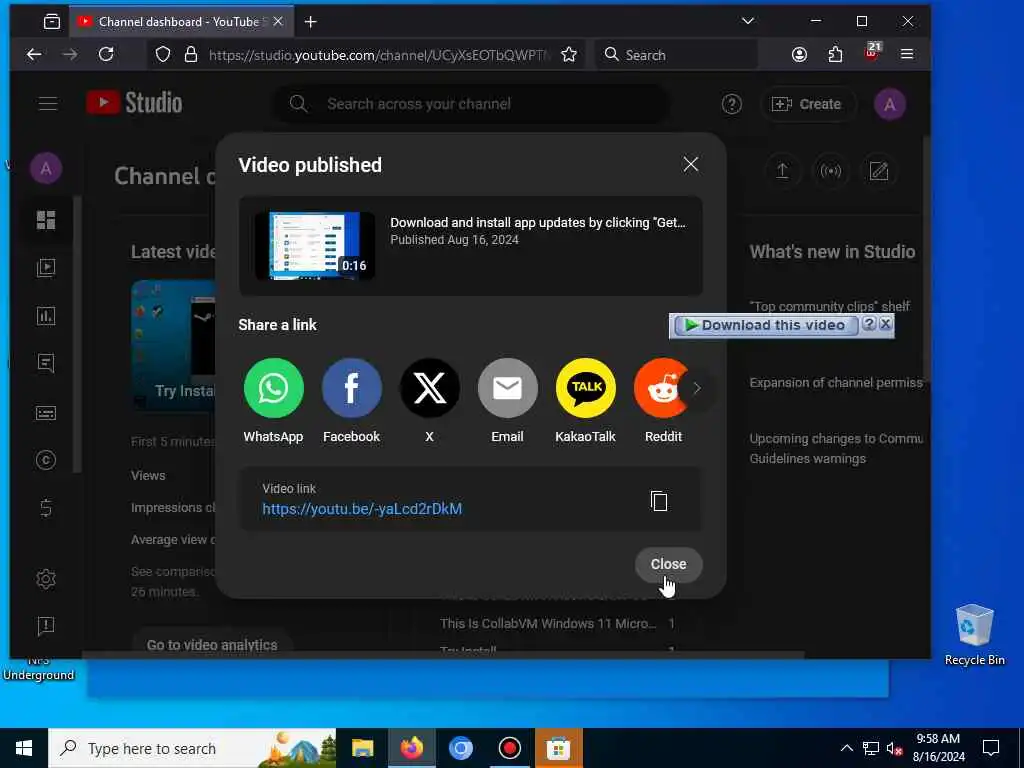The height and width of the screenshot is (768, 1024).
Task: Reload the page in Firefox
Action: click(x=106, y=54)
